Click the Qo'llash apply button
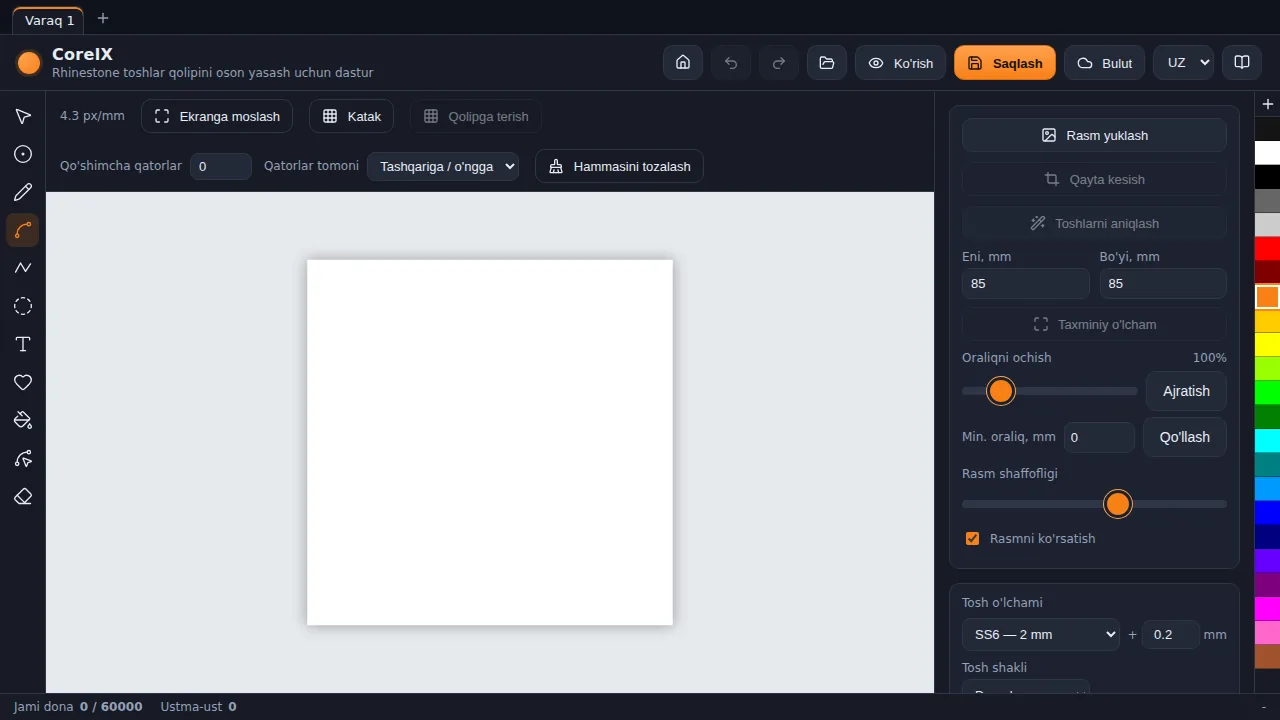1280x720 pixels. coord(1185,437)
